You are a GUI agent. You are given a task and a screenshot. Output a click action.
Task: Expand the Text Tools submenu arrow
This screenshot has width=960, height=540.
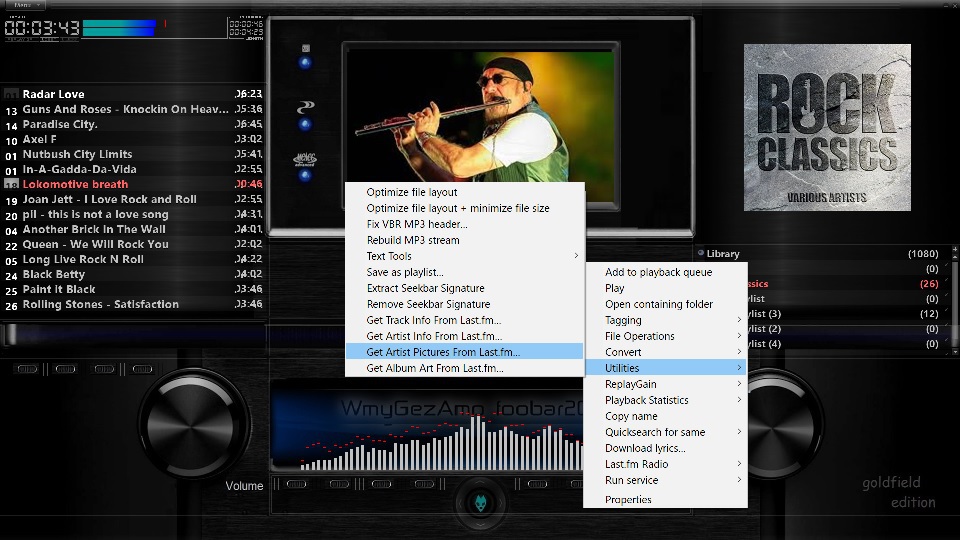click(576, 256)
